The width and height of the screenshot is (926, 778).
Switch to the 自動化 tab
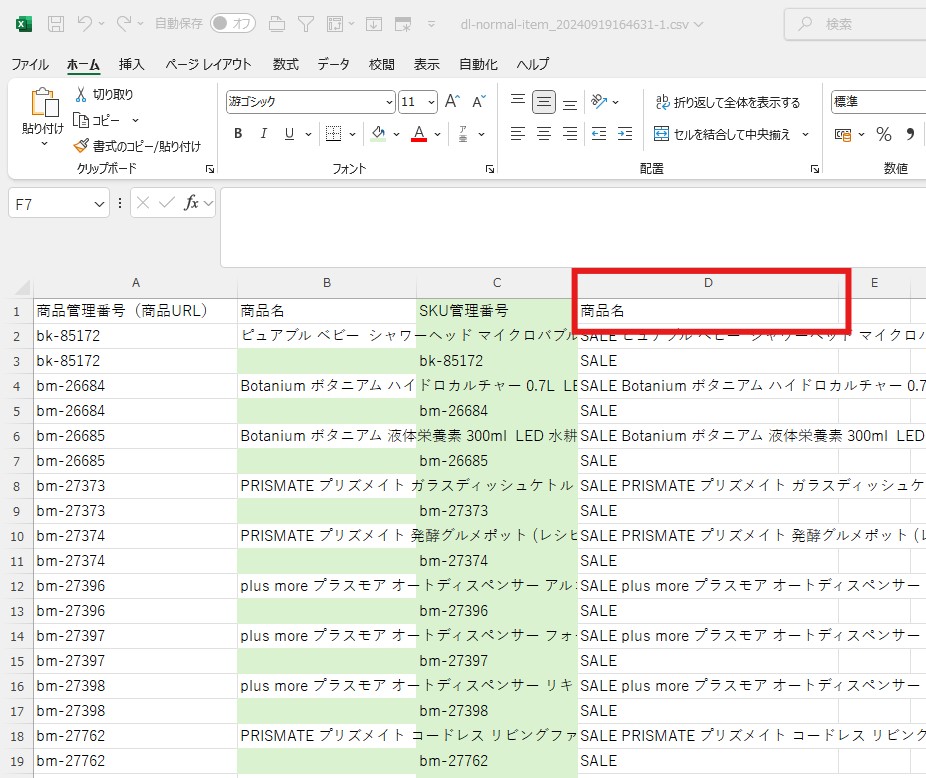478,64
